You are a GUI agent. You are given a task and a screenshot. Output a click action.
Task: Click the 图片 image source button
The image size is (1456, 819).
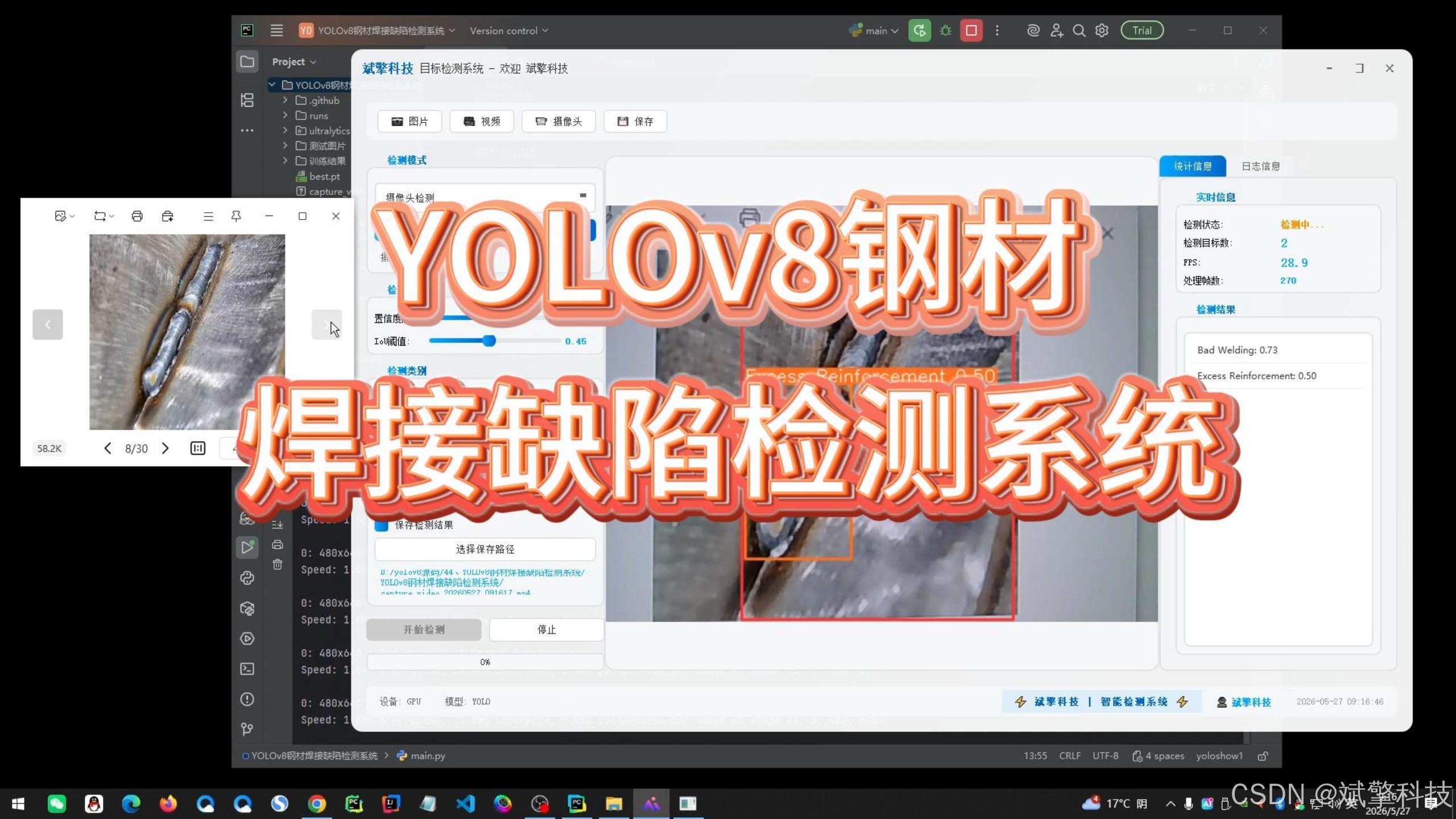[409, 121]
